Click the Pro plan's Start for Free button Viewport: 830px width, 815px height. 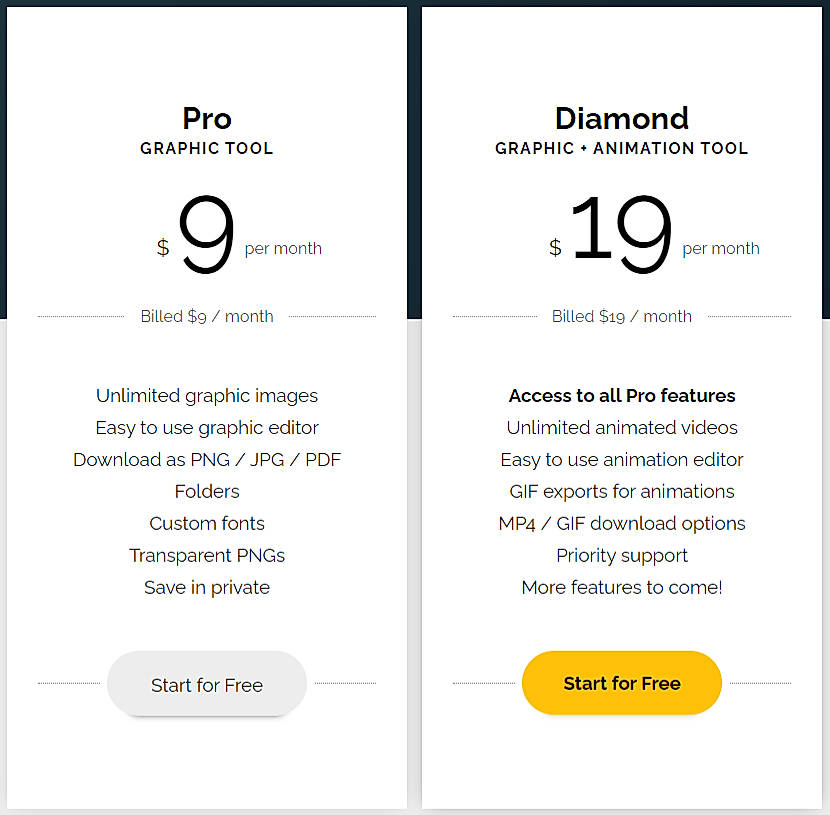[x=206, y=684]
